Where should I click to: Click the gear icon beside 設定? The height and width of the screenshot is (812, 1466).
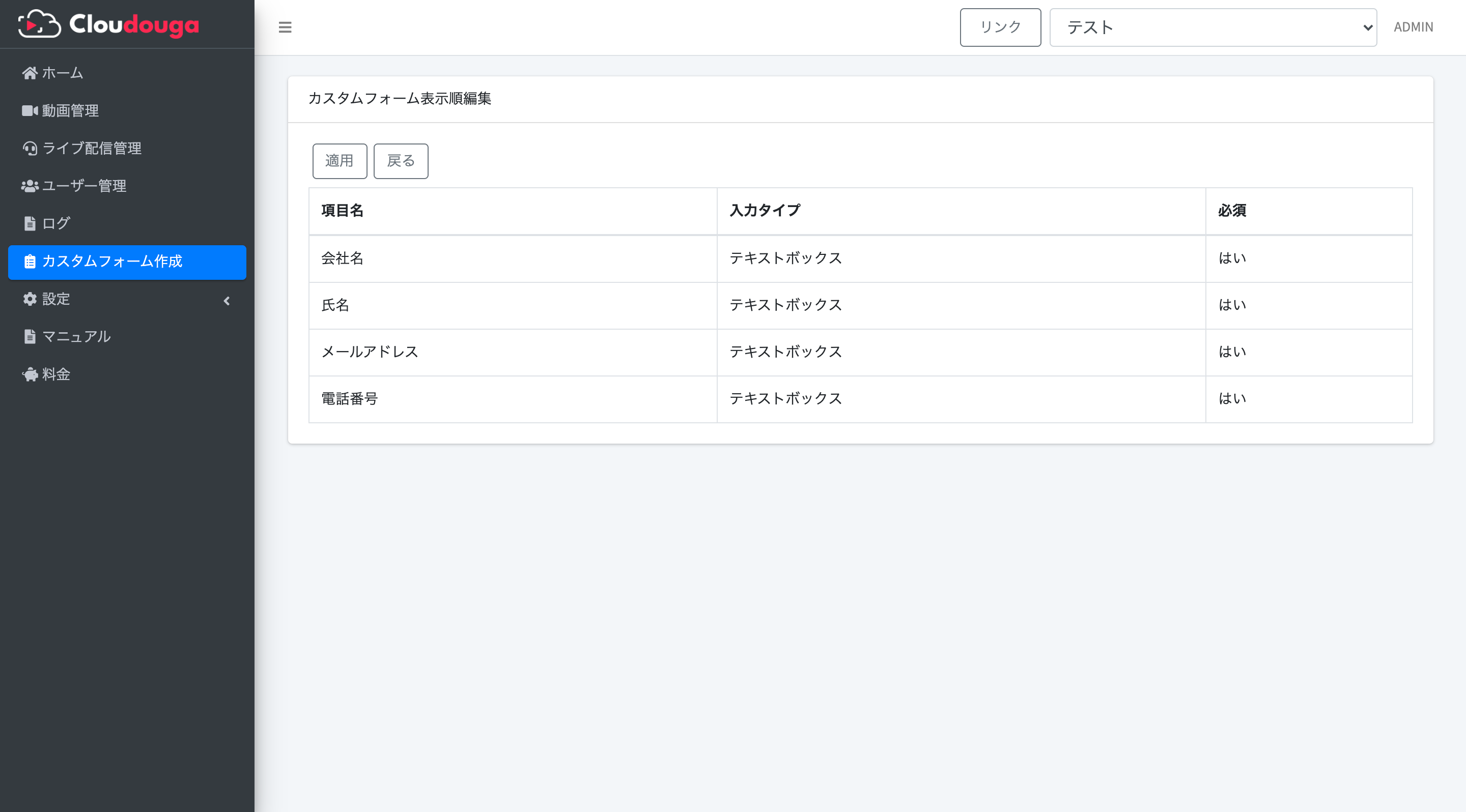[30, 299]
